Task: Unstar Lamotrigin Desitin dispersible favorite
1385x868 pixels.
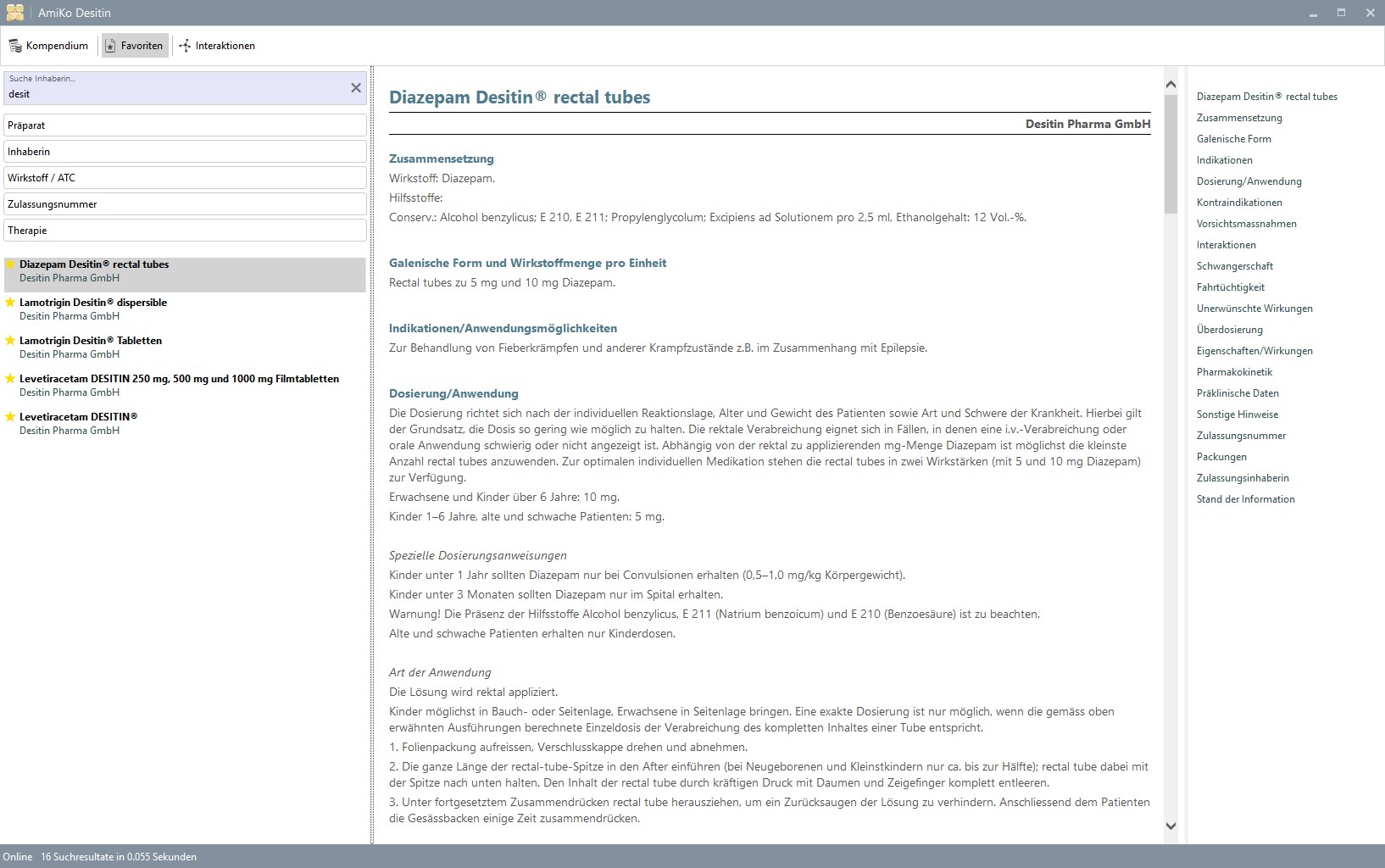Action: point(9,302)
